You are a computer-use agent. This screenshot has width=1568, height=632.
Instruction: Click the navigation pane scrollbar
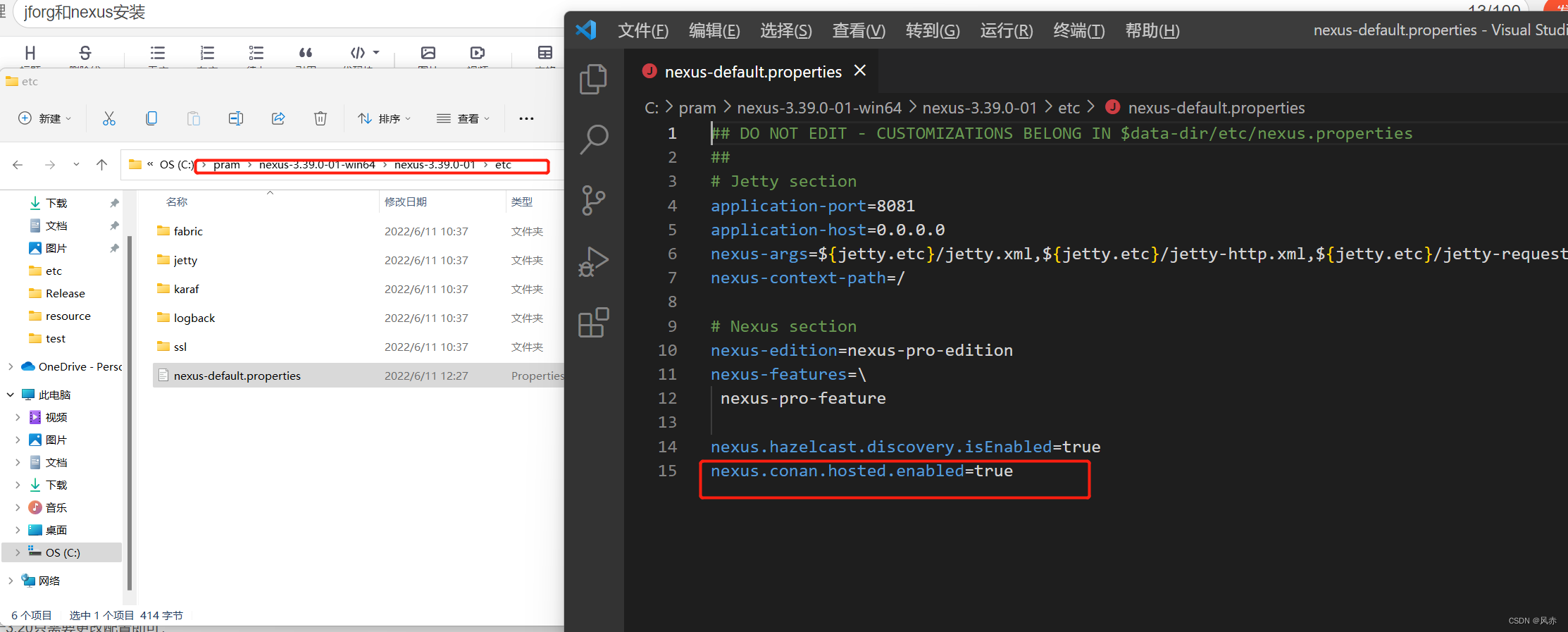coord(130,414)
